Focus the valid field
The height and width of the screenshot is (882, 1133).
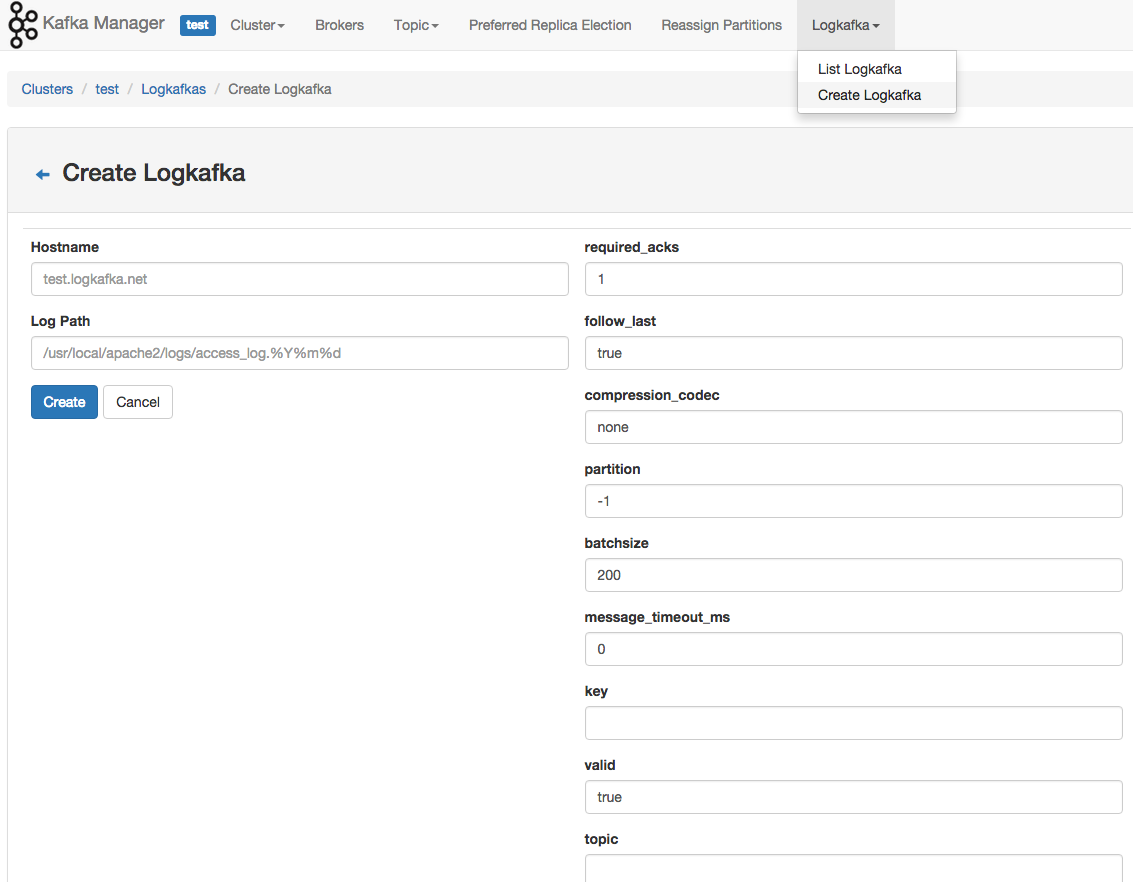click(853, 797)
